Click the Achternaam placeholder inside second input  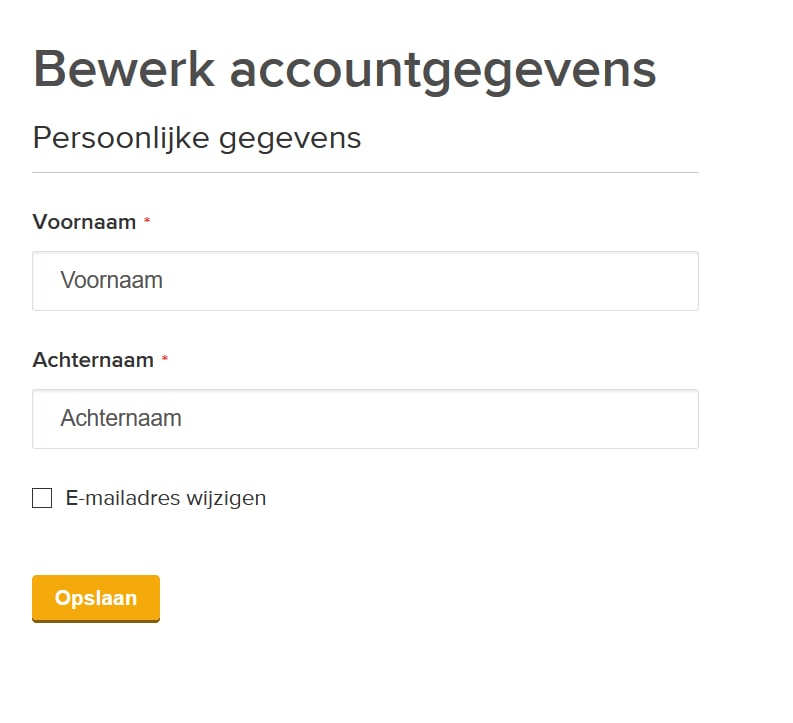pos(121,419)
